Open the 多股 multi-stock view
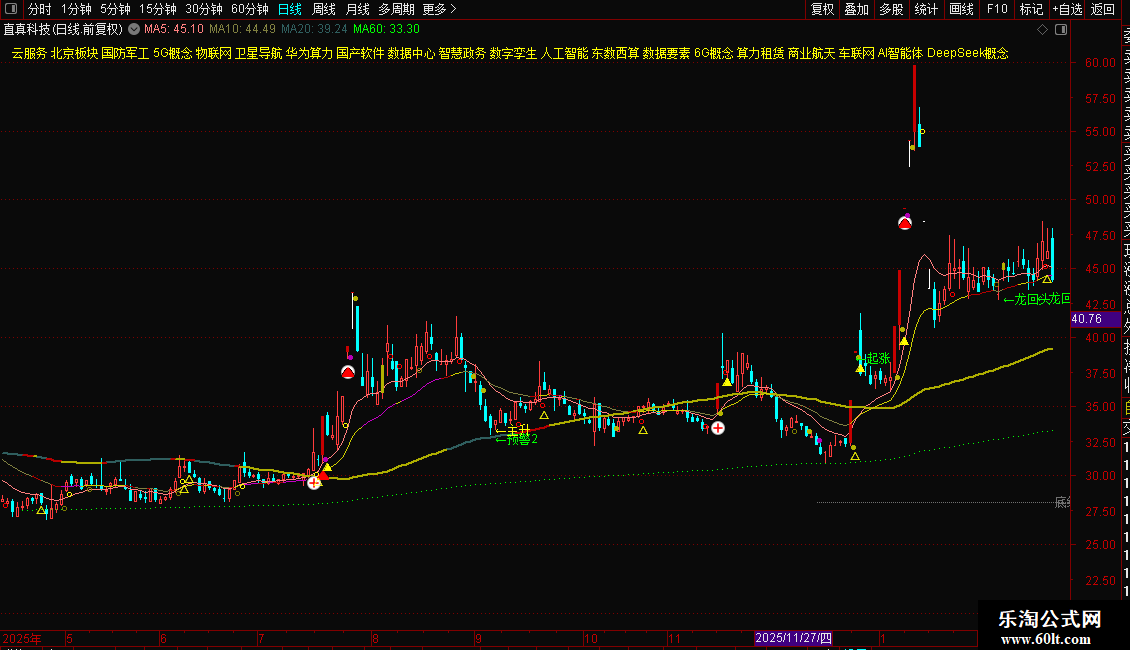Screen dimensions: 1130x650 (891, 9)
